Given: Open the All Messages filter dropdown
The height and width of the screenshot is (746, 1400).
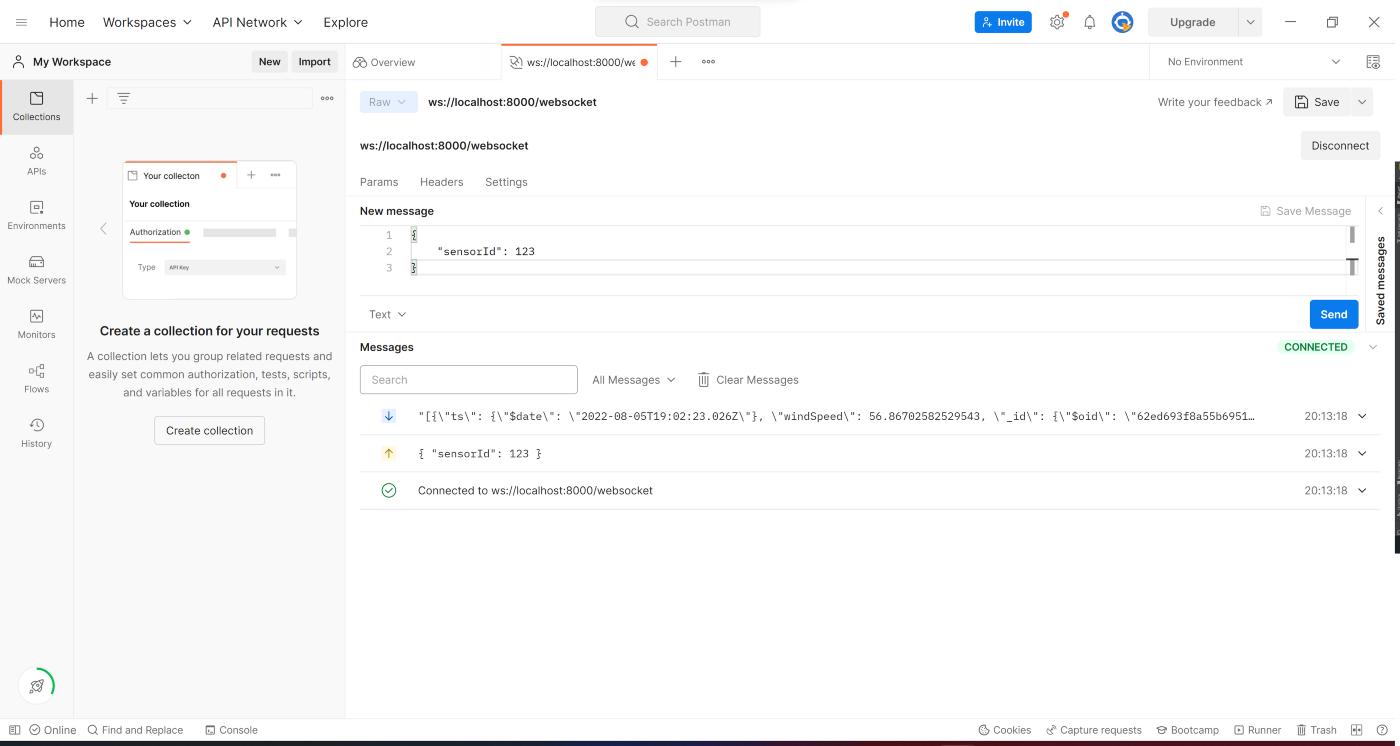Looking at the screenshot, I should (633, 379).
